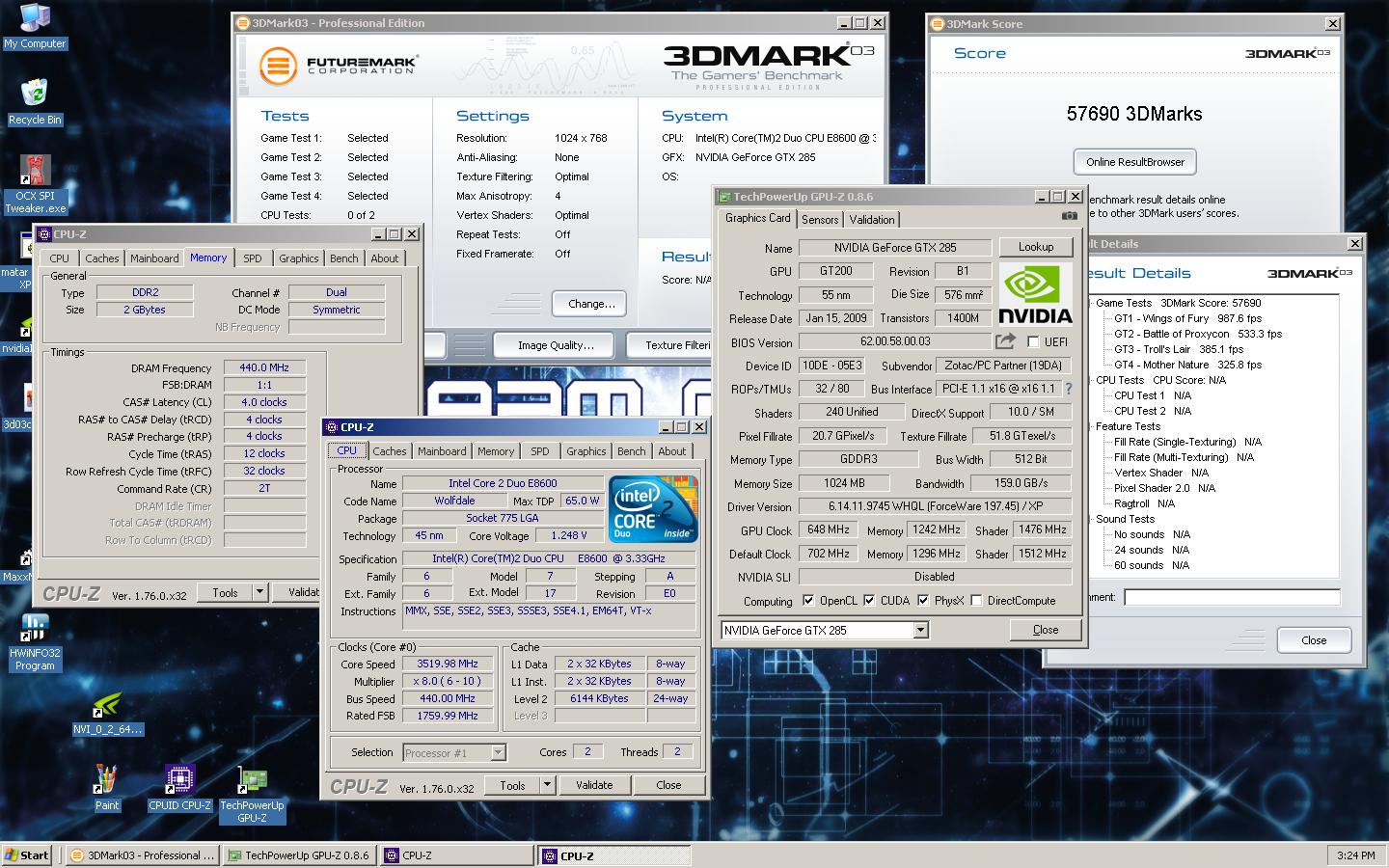The width and height of the screenshot is (1389, 868).
Task: Open Mainboard tab in front CPU-Z window
Action: [x=442, y=451]
